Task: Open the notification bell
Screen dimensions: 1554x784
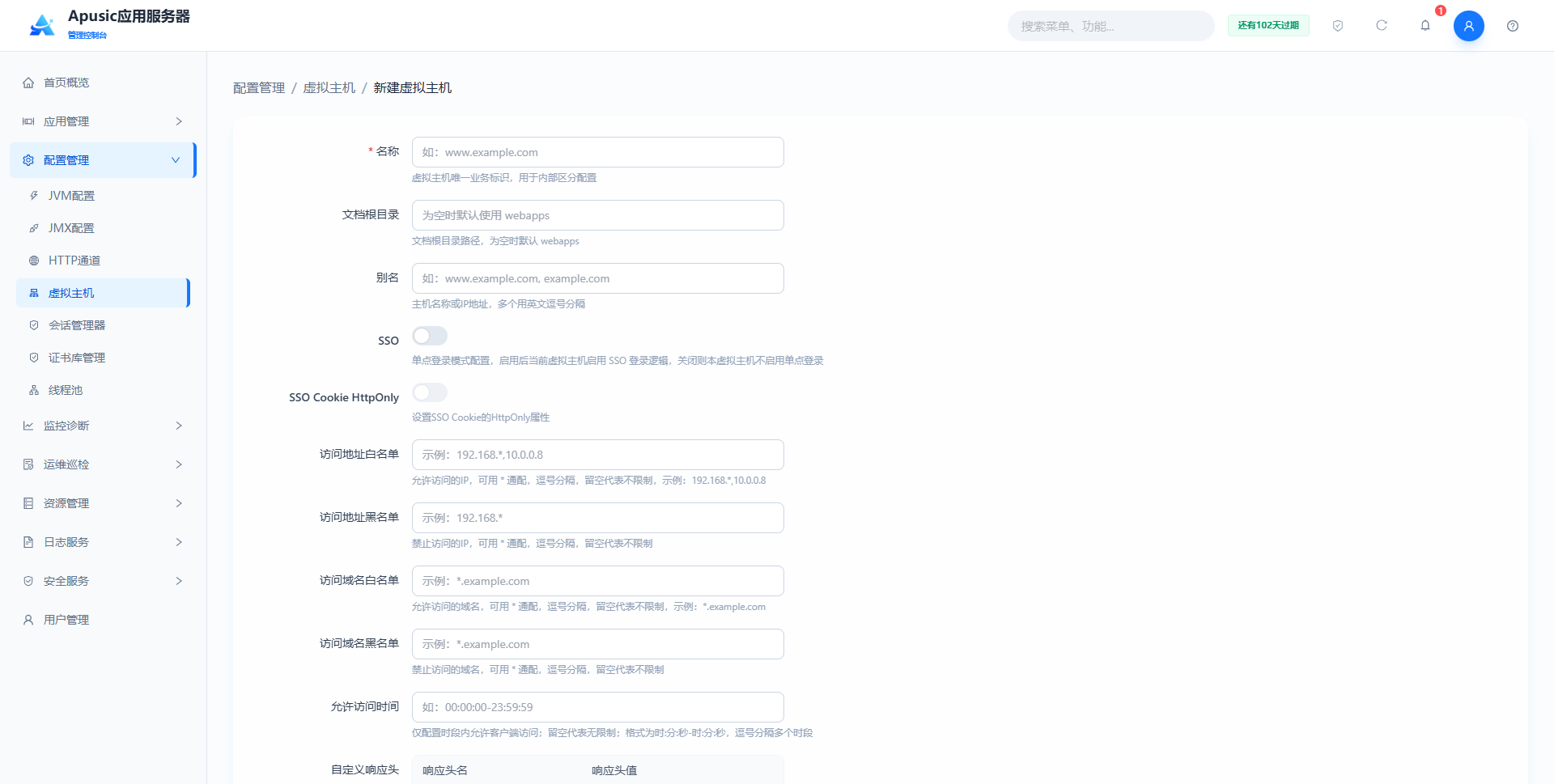Action: (1425, 26)
